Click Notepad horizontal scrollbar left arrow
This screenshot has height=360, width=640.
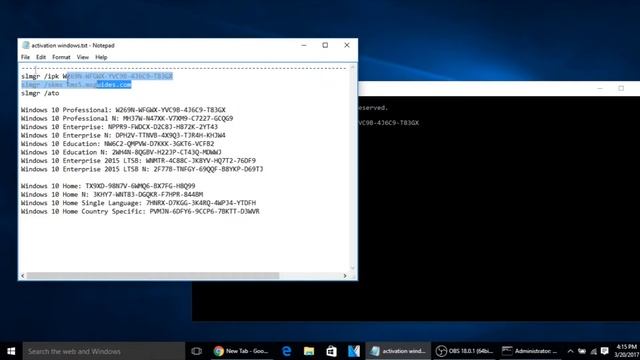point(22,276)
